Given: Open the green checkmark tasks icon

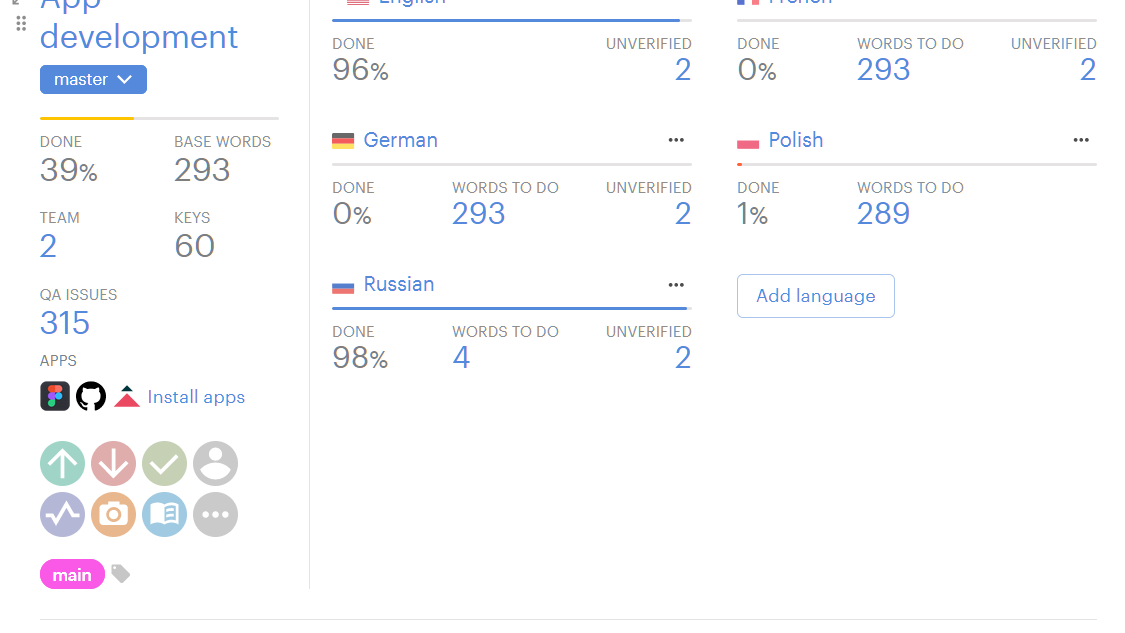Looking at the screenshot, I should click(x=164, y=464).
